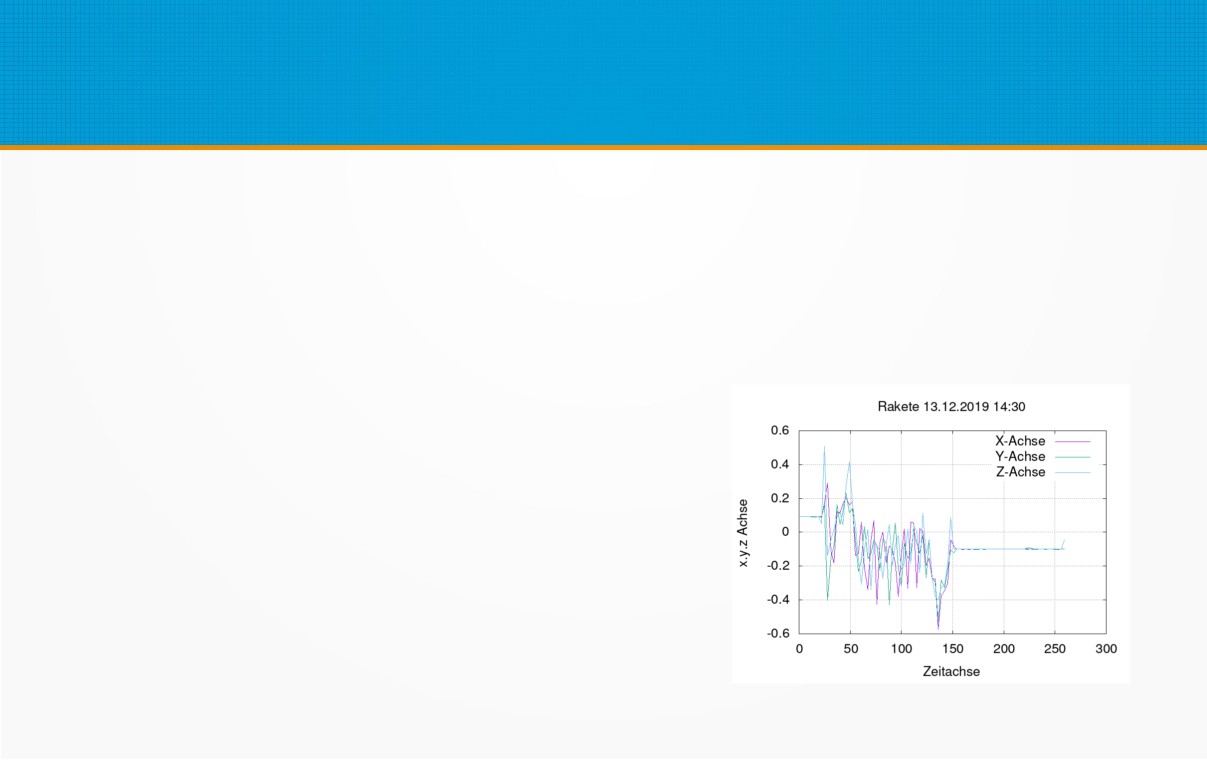Click the 0.6 tick on the y-axis
This screenshot has width=1207, height=761.
pyautogui.click(x=779, y=431)
